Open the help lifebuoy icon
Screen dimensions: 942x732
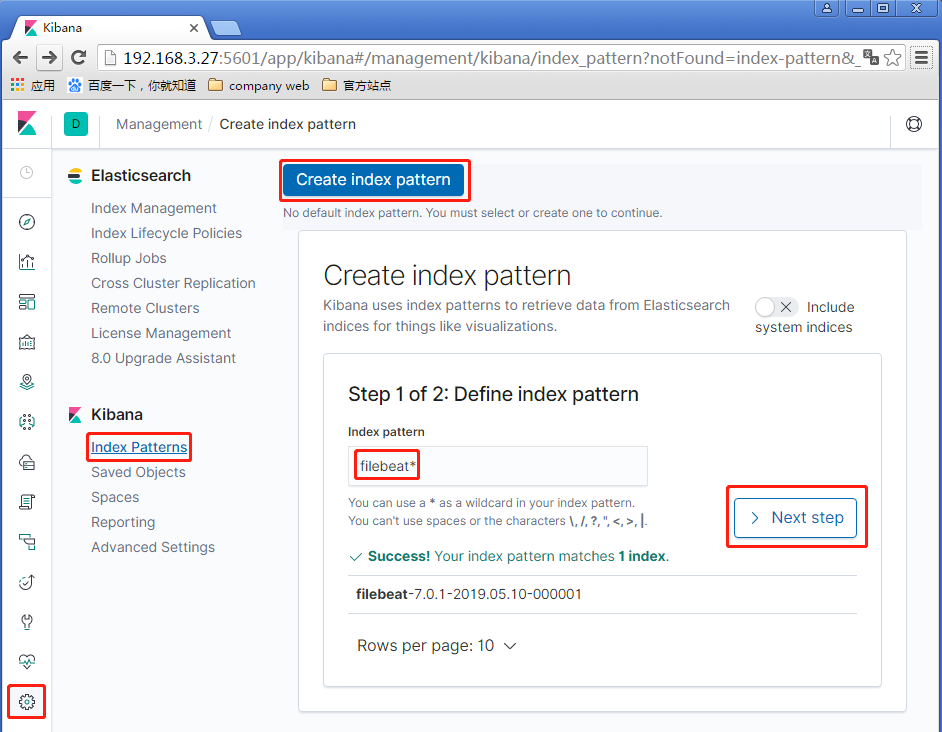[914, 124]
